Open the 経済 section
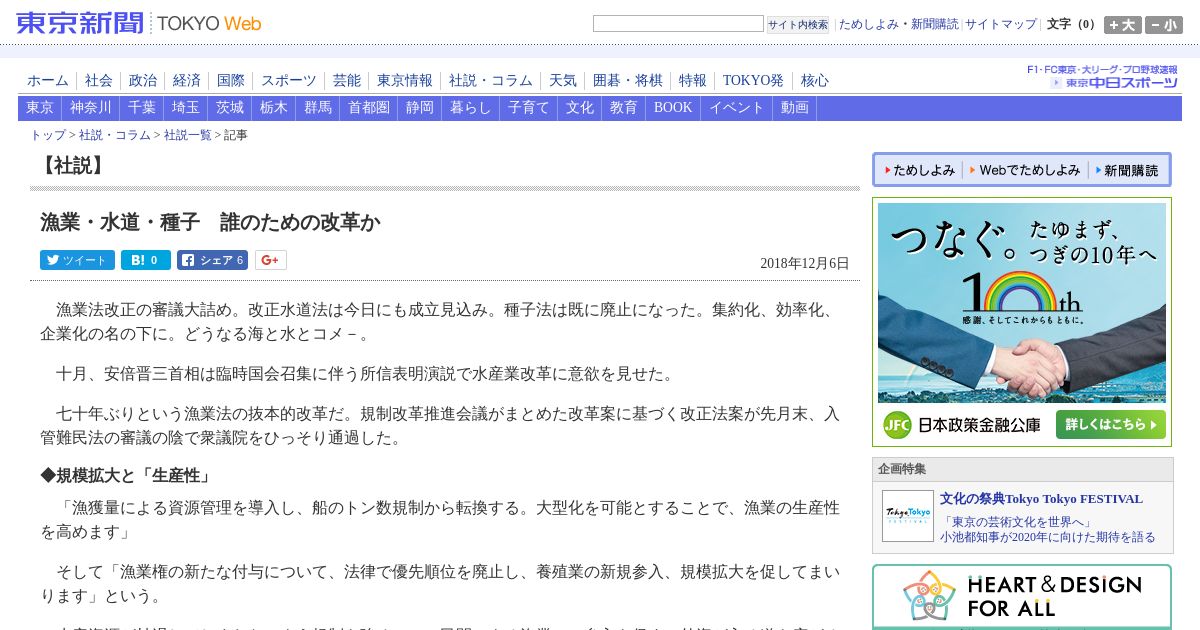 tap(187, 81)
